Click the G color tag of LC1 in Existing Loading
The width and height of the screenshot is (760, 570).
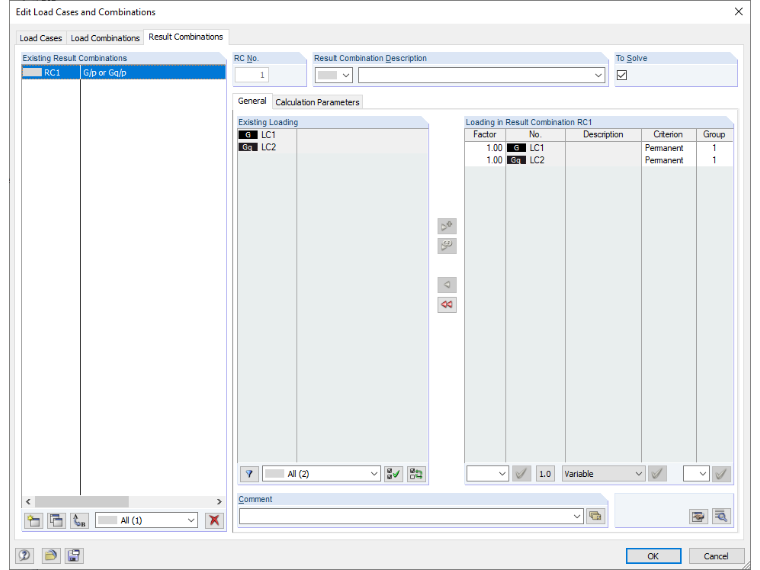(x=248, y=135)
